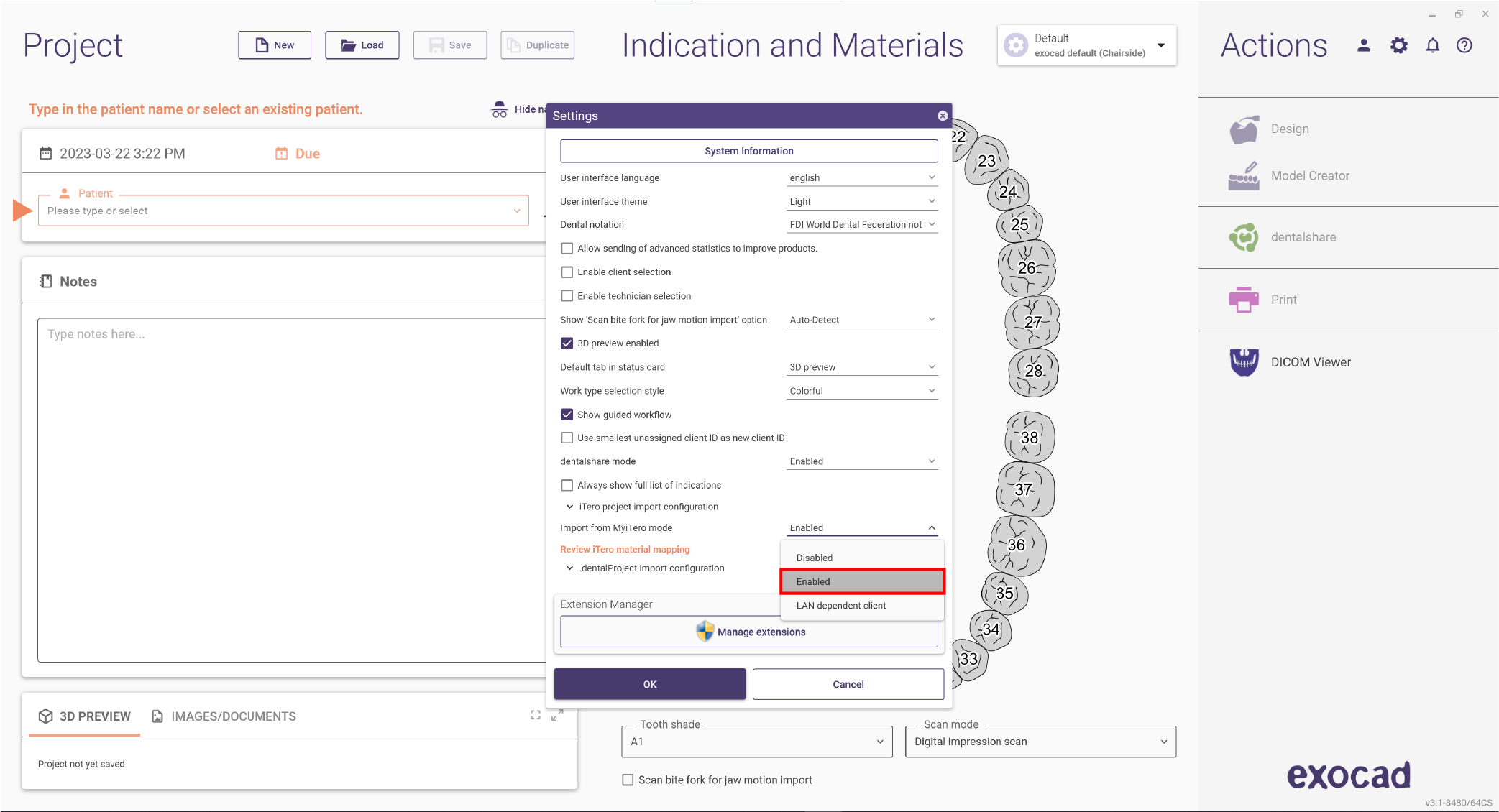Open the dentalshare action
1499x812 pixels.
(1283, 237)
